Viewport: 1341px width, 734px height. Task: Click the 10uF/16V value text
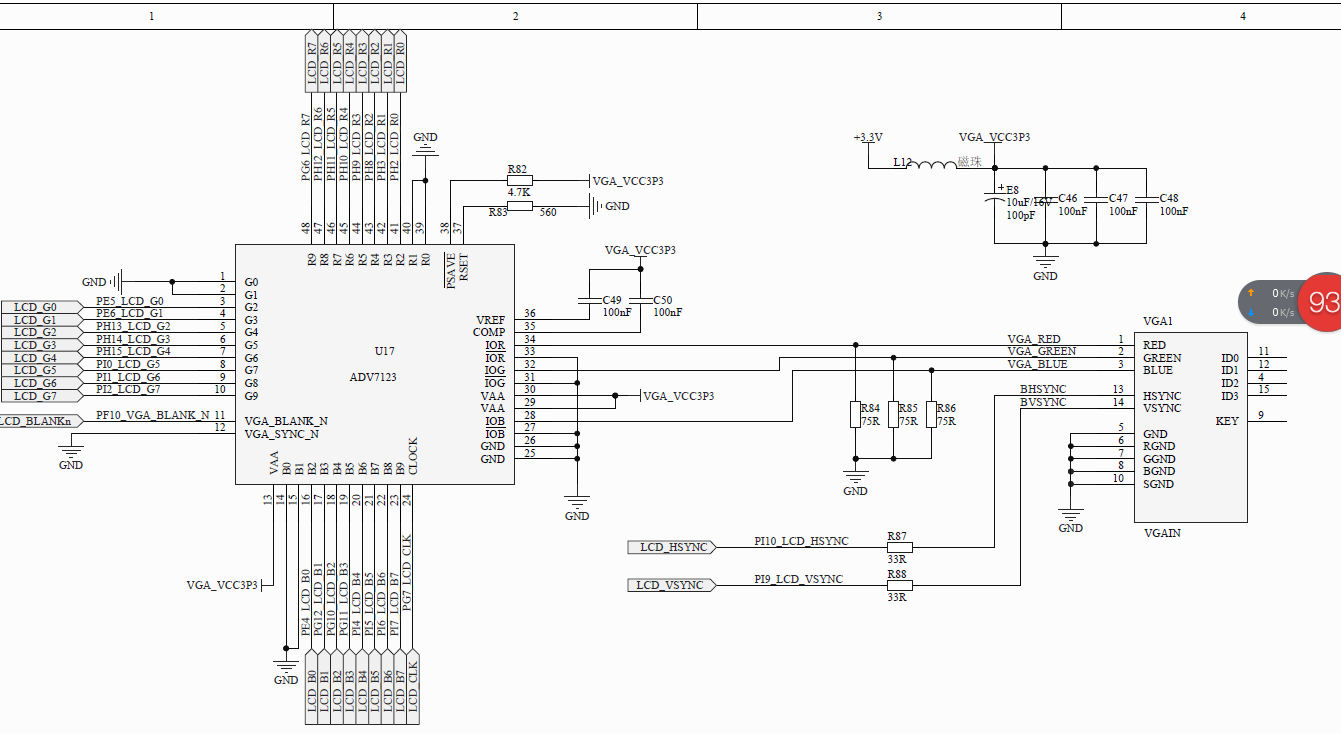coord(1027,202)
